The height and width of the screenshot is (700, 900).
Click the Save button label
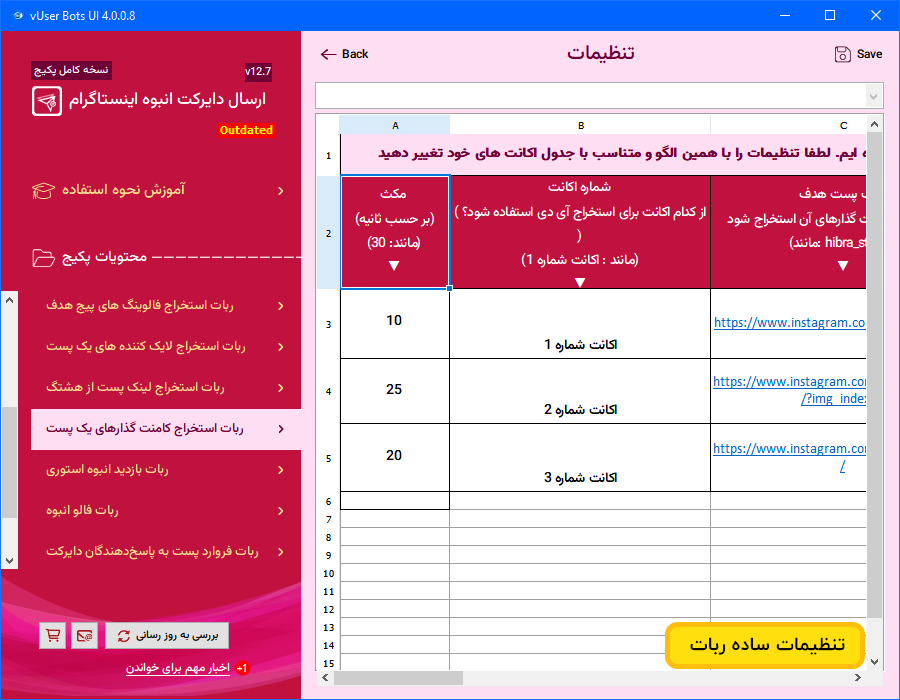tap(869, 54)
